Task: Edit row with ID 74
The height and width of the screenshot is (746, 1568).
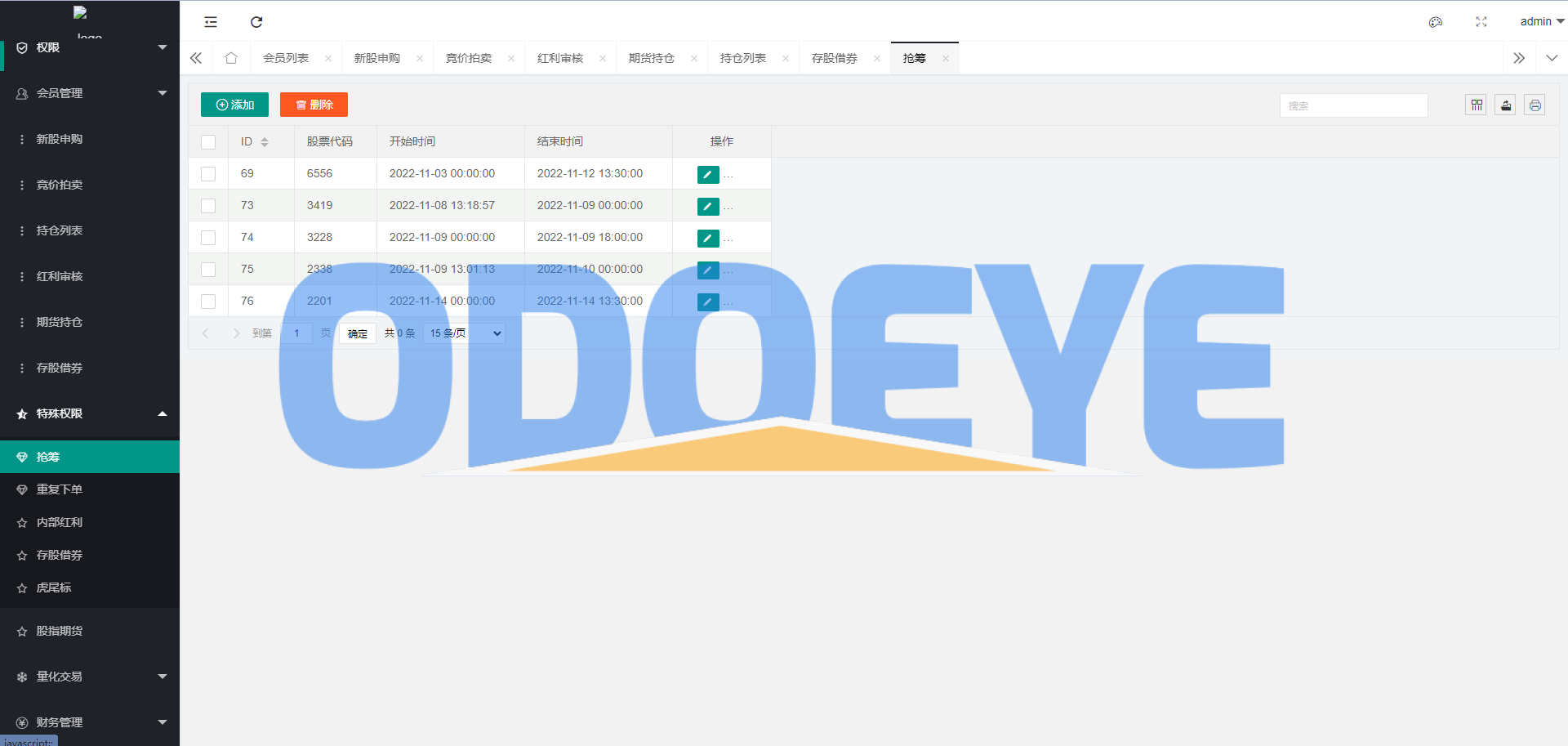Action: click(x=708, y=238)
